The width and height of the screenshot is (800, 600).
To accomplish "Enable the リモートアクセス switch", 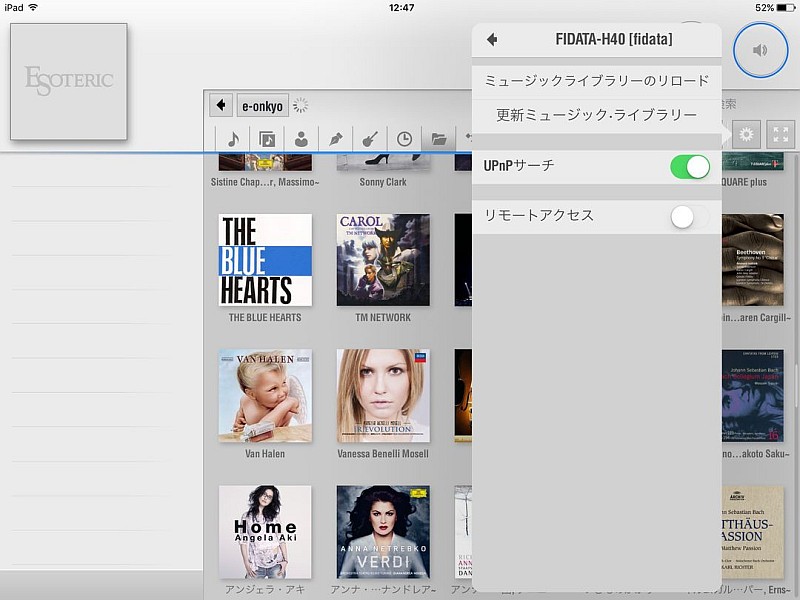I will click(x=690, y=217).
